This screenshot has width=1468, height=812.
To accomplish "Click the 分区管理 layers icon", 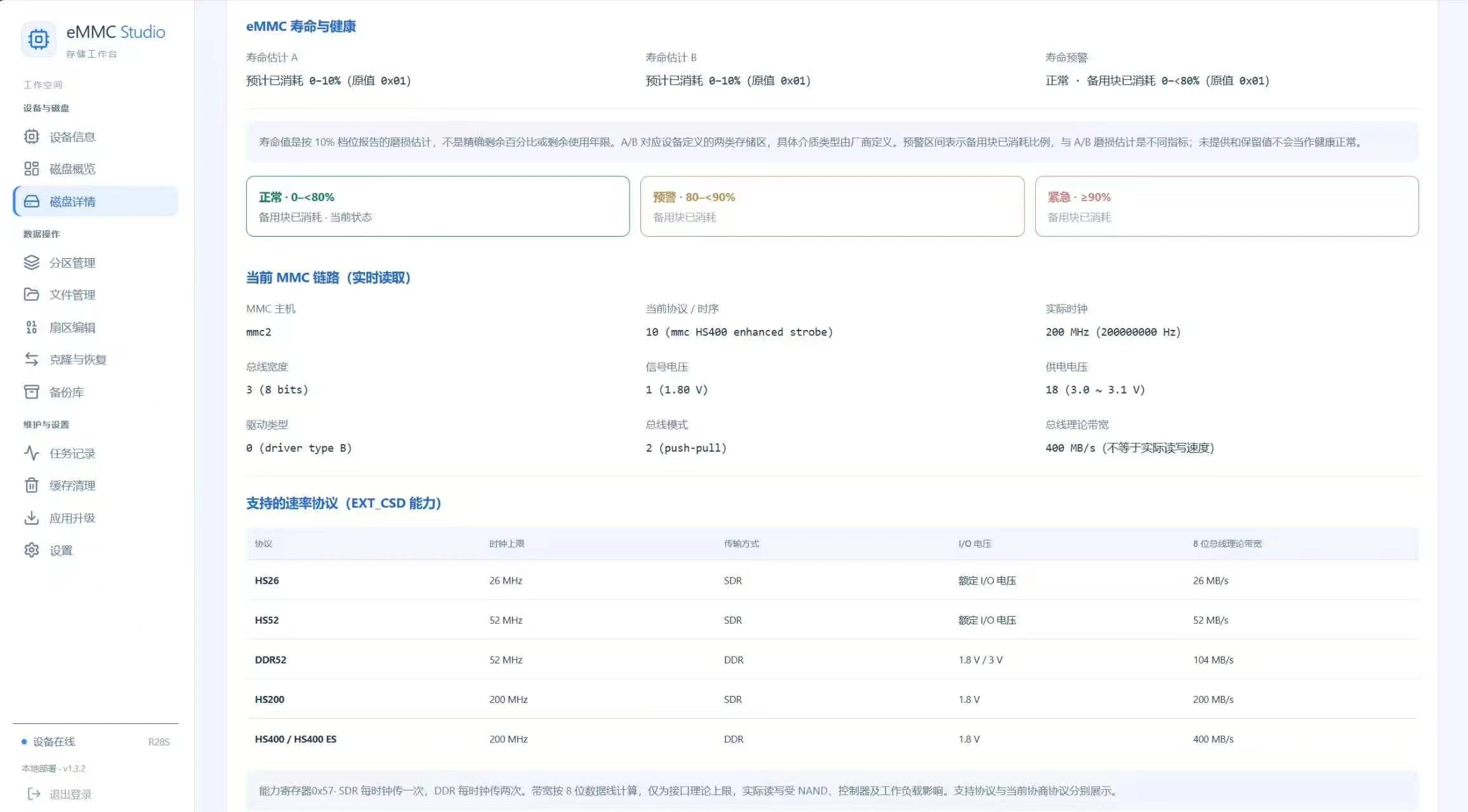I will (x=31, y=263).
